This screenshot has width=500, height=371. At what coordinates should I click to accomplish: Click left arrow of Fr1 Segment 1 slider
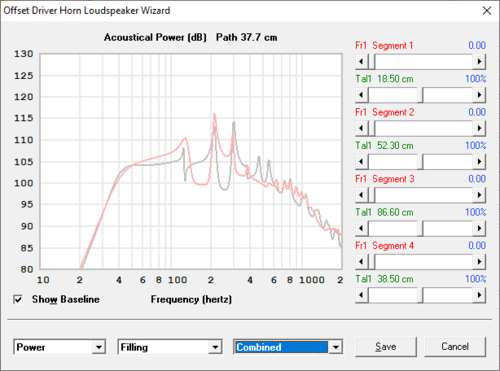point(362,62)
